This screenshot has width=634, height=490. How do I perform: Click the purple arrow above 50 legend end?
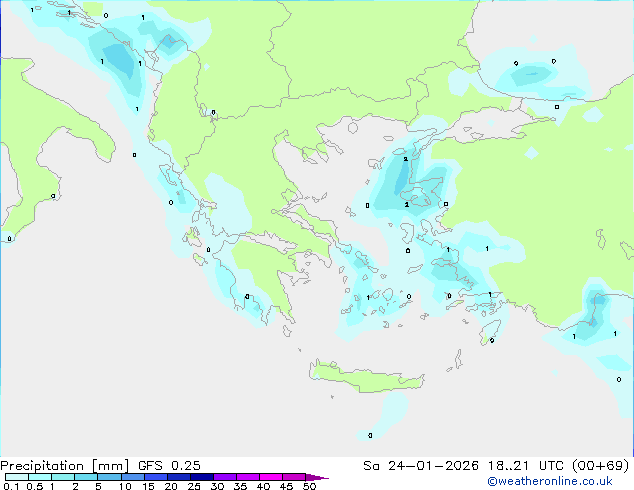[317, 477]
